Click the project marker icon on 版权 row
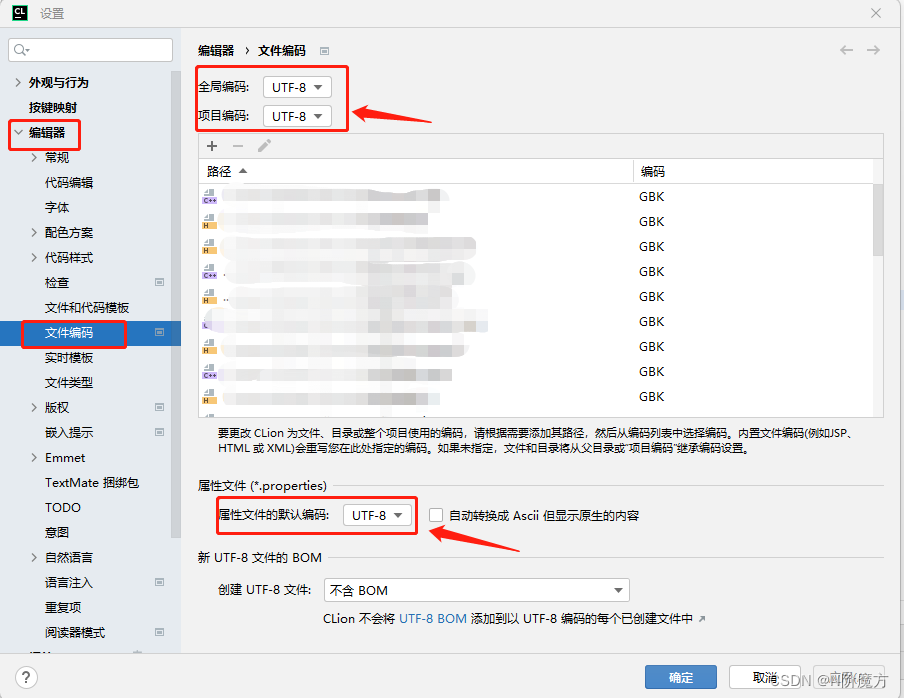This screenshot has width=904, height=698. 160,408
